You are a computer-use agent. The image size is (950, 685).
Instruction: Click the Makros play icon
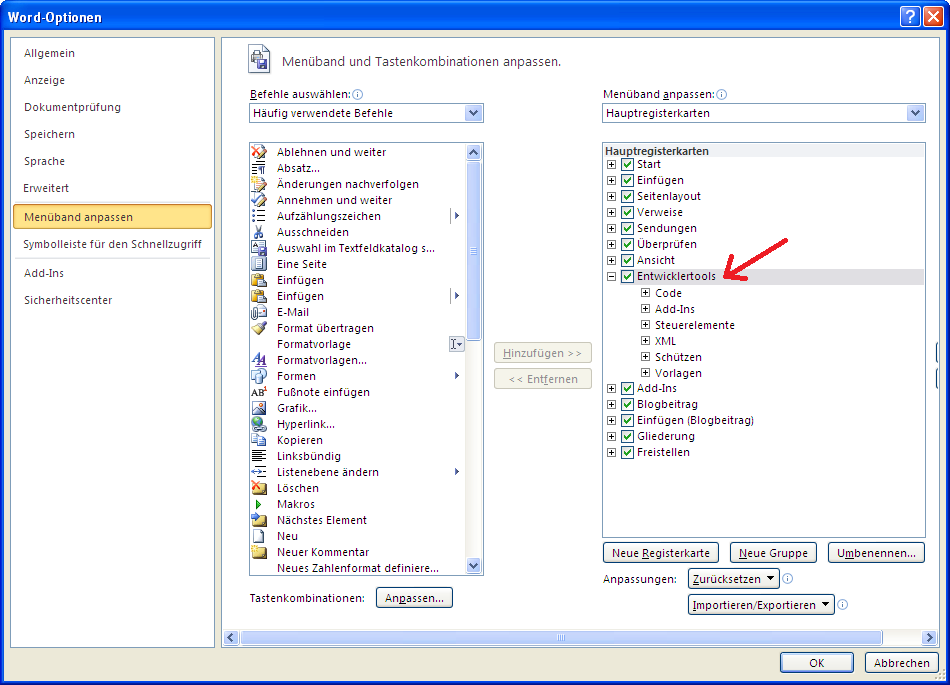(x=259, y=504)
